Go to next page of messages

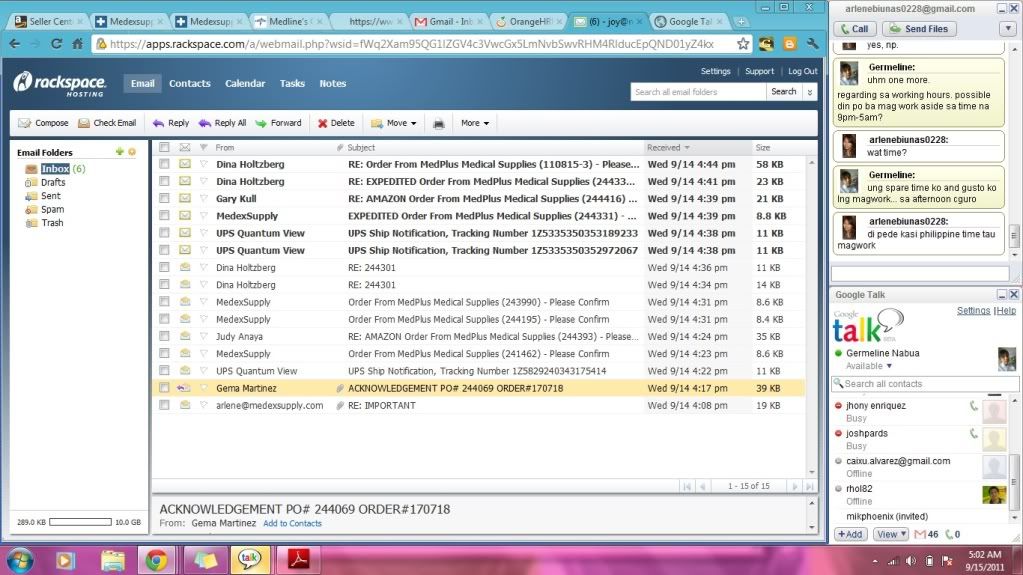point(795,486)
